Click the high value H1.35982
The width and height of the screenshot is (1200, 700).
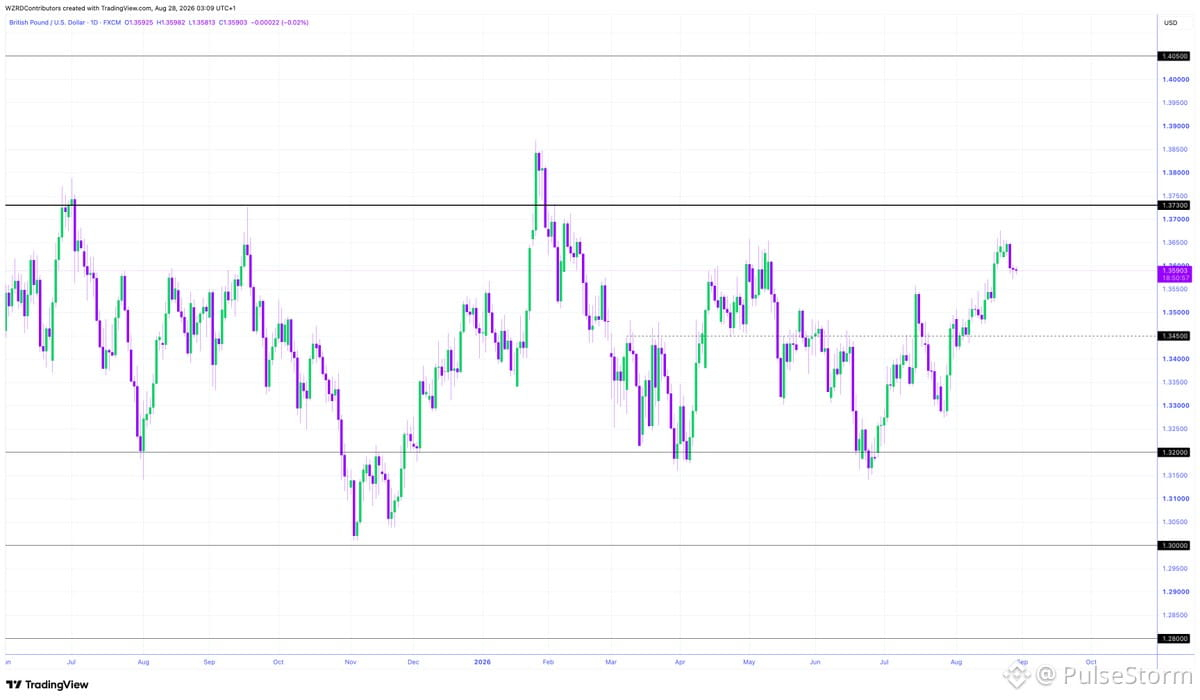[171, 22]
